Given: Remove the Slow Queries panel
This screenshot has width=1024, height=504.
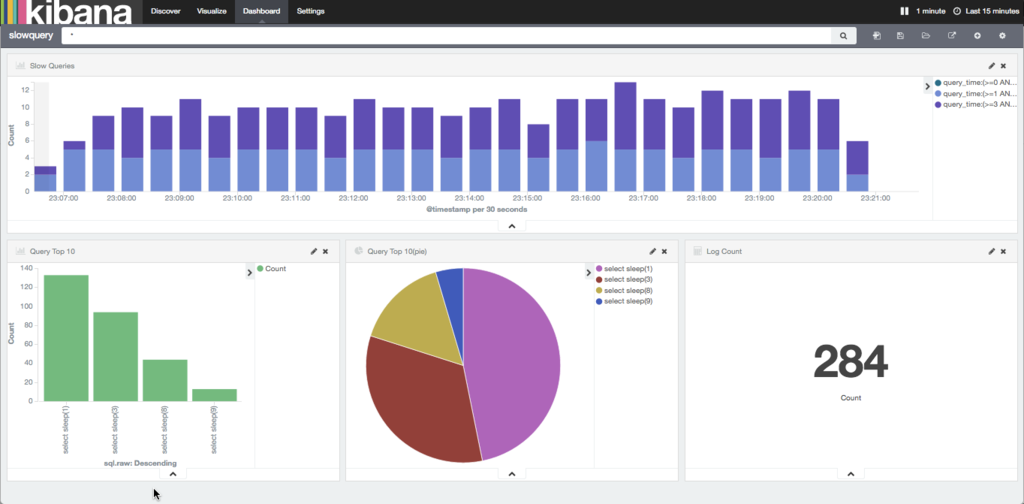Looking at the screenshot, I should tap(1004, 66).
